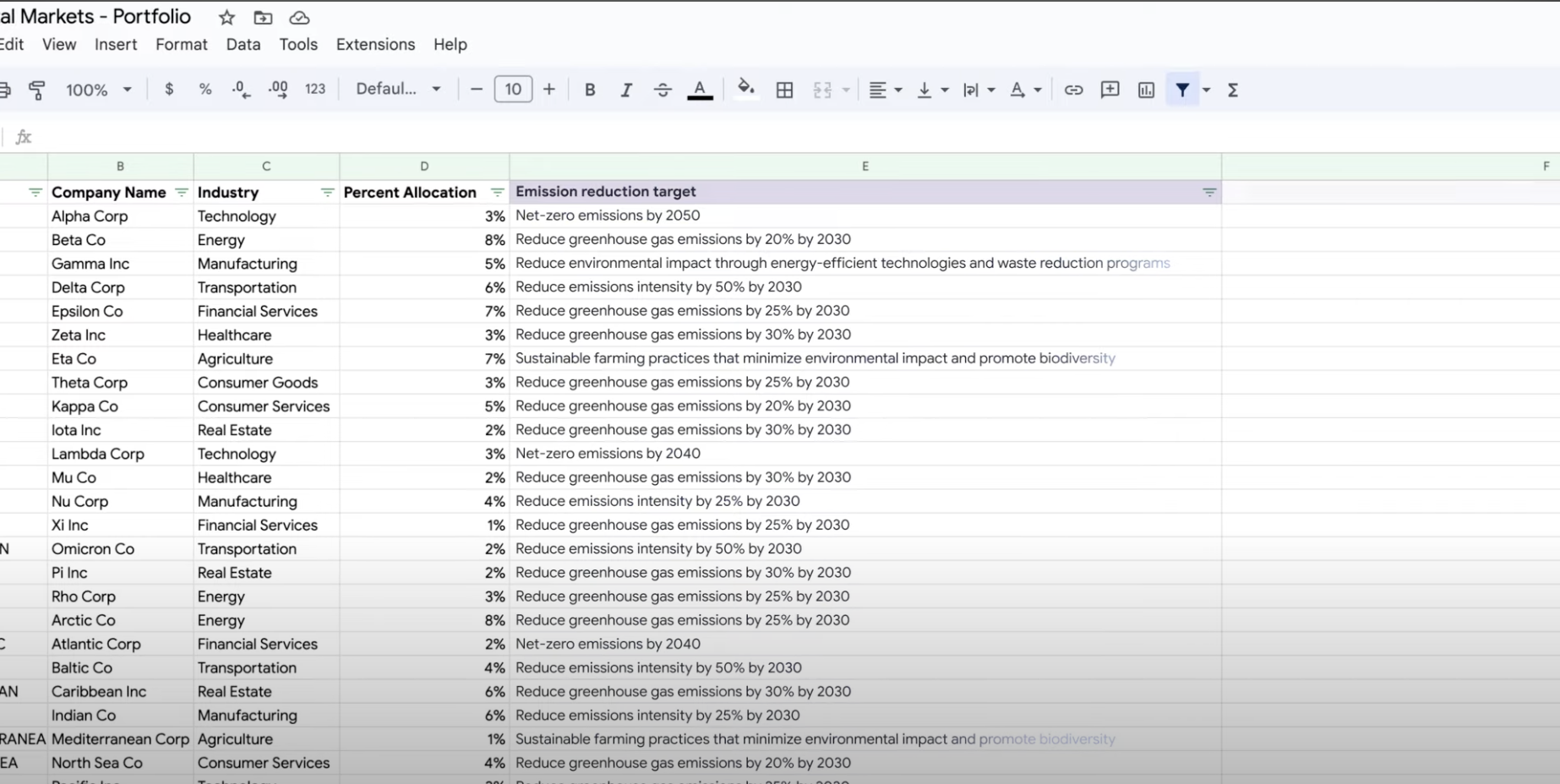Toggle italic formatting
The width and height of the screenshot is (1560, 784).
pos(626,89)
